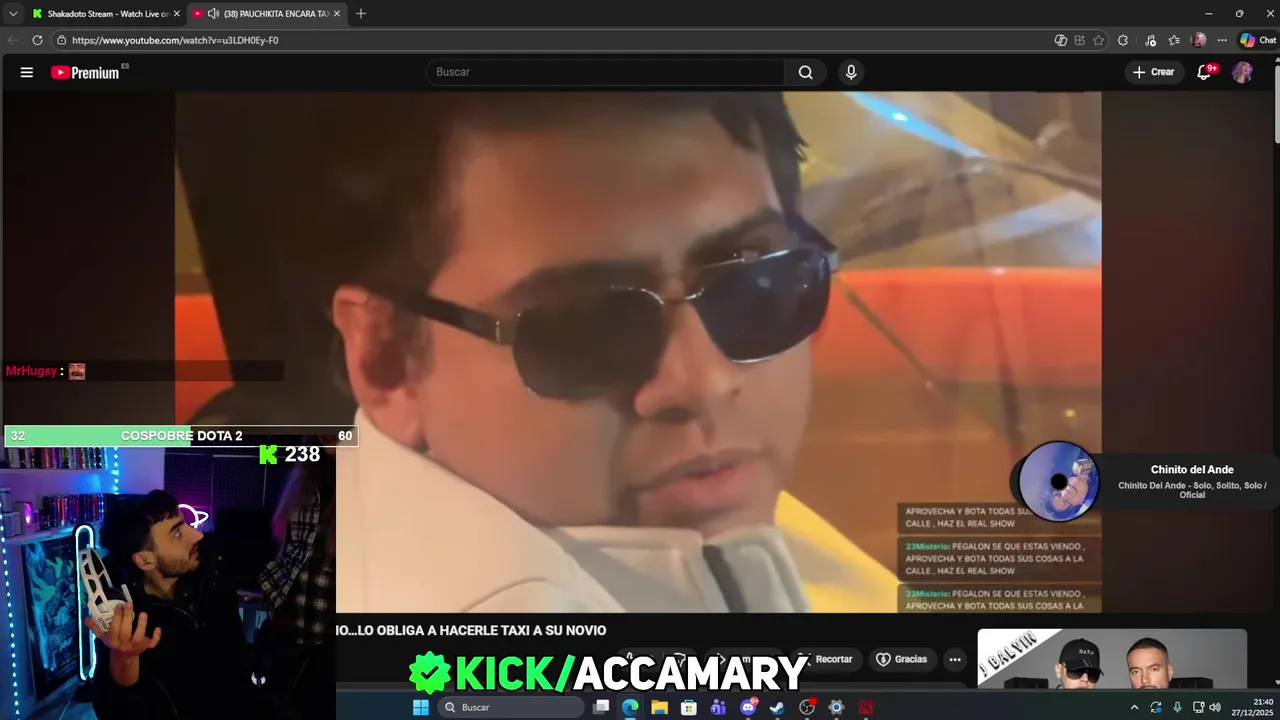Image resolution: width=1280 pixels, height=720 pixels.
Task: Click into the YouTube Buscar search field
Action: [x=606, y=72]
